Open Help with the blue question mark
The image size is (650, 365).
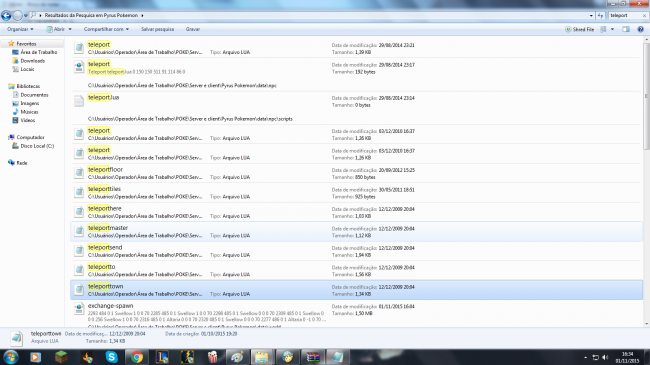[640, 29]
